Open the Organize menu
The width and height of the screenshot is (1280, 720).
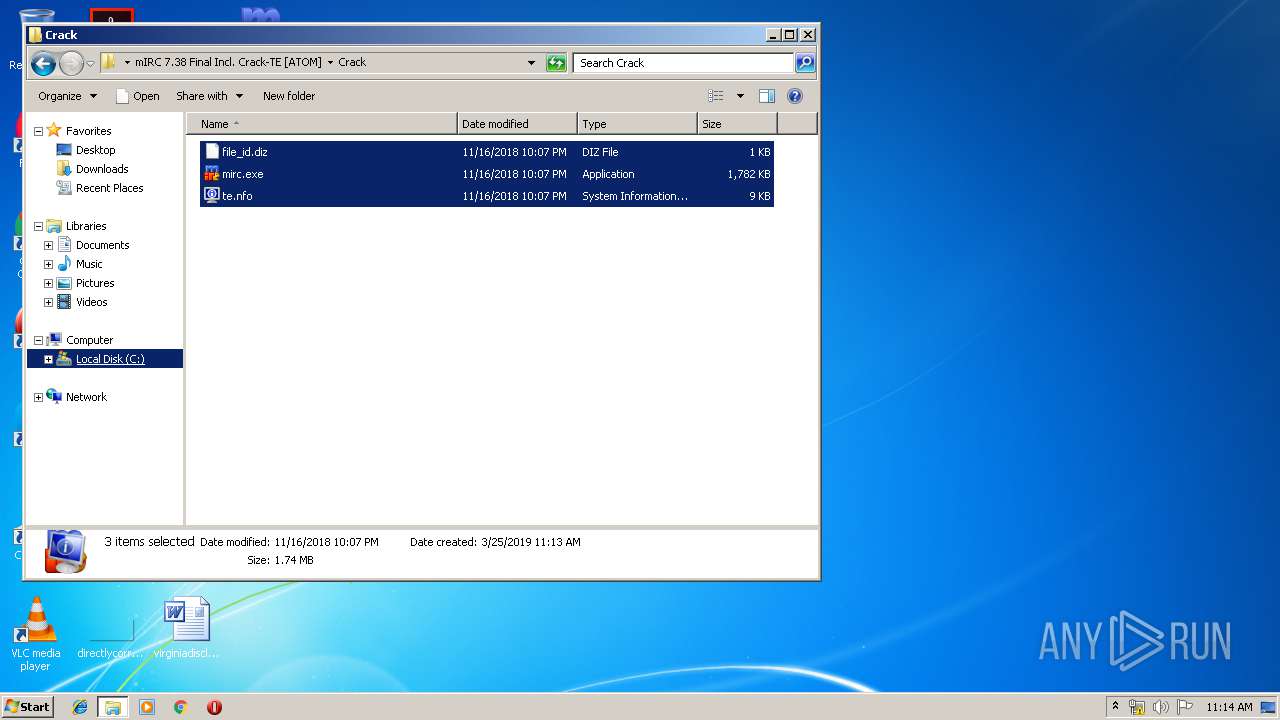(x=67, y=96)
